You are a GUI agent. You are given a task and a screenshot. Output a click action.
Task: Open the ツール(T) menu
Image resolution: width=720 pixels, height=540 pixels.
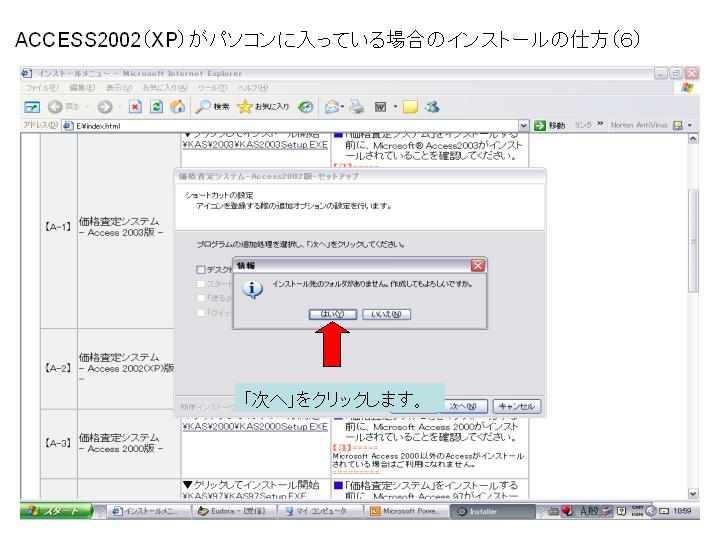213,87
